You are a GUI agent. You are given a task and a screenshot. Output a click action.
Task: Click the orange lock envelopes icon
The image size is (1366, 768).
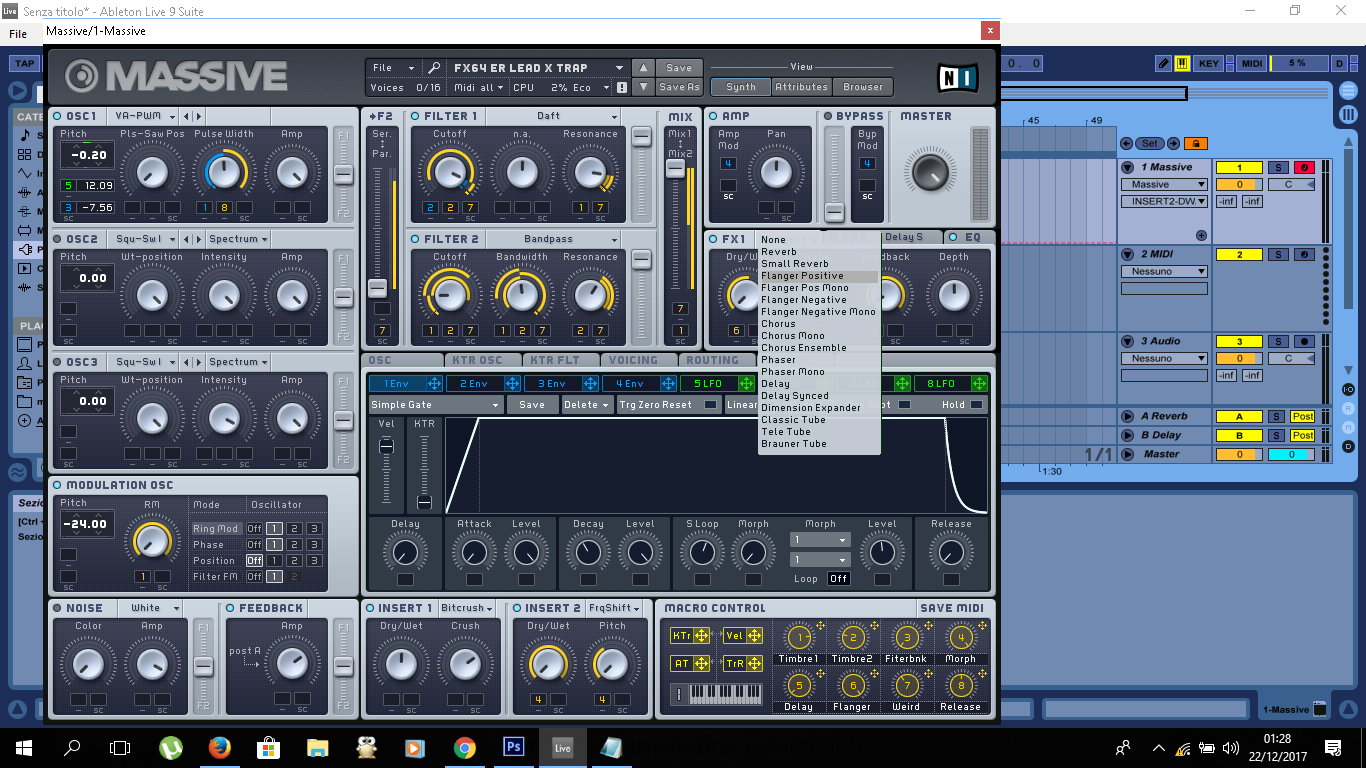click(1195, 143)
